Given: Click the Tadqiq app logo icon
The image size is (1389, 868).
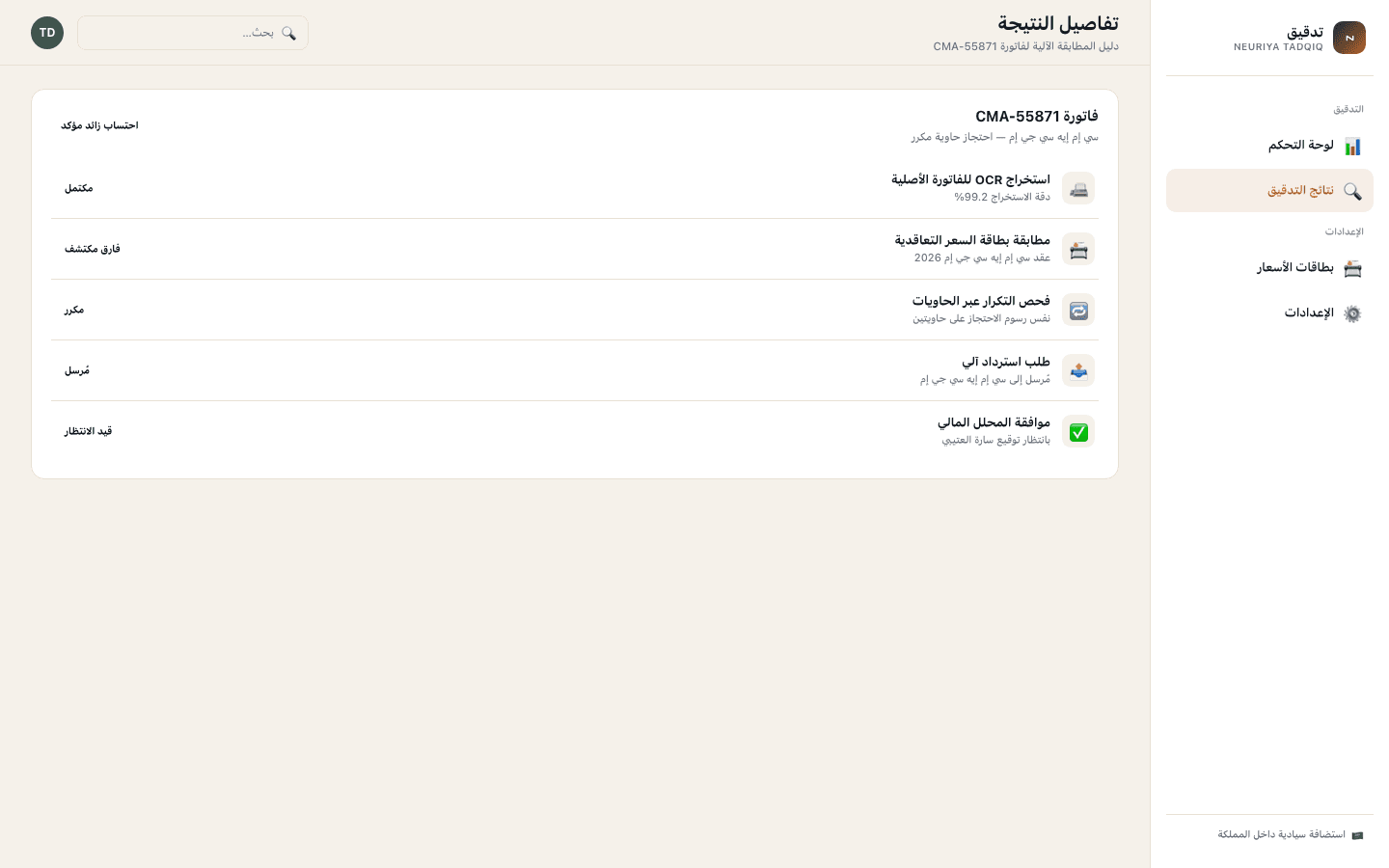Looking at the screenshot, I should [x=1349, y=38].
